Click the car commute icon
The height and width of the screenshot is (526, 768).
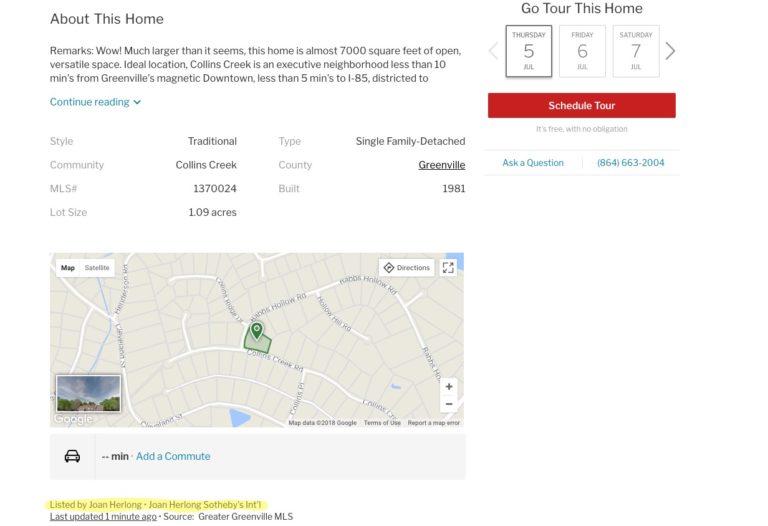pos(72,456)
